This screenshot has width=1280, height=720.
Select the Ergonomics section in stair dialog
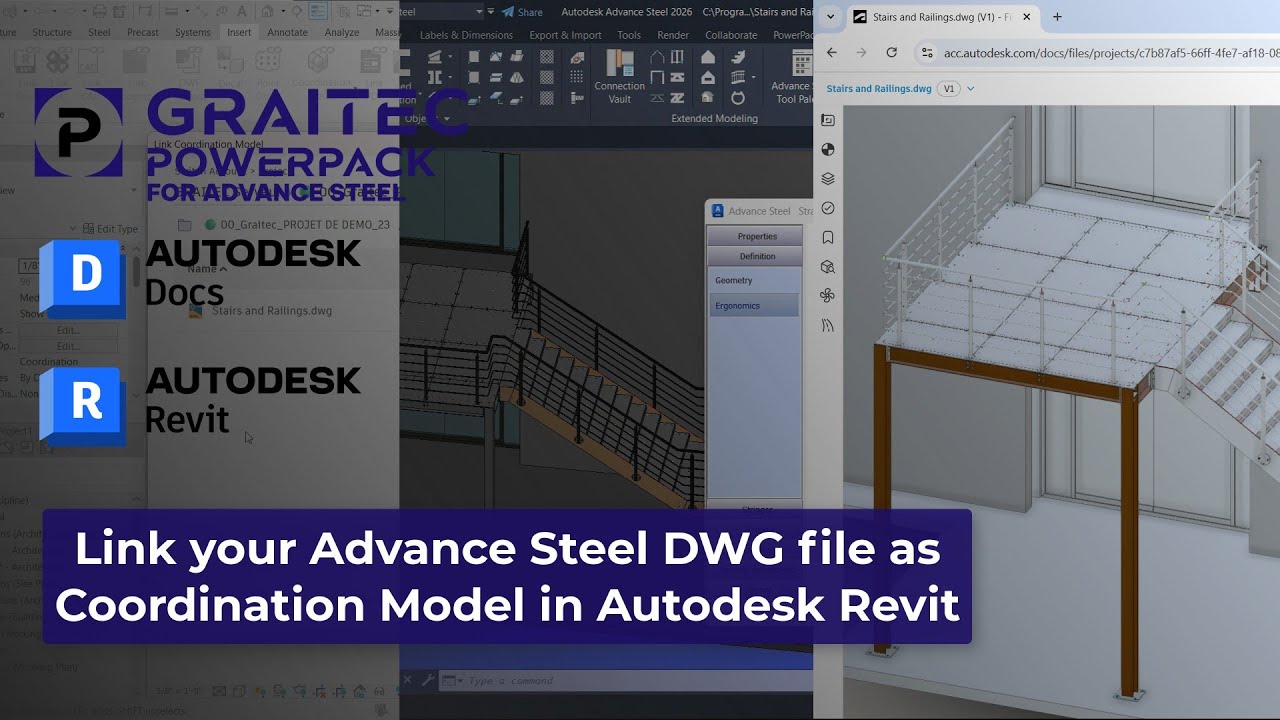point(754,305)
